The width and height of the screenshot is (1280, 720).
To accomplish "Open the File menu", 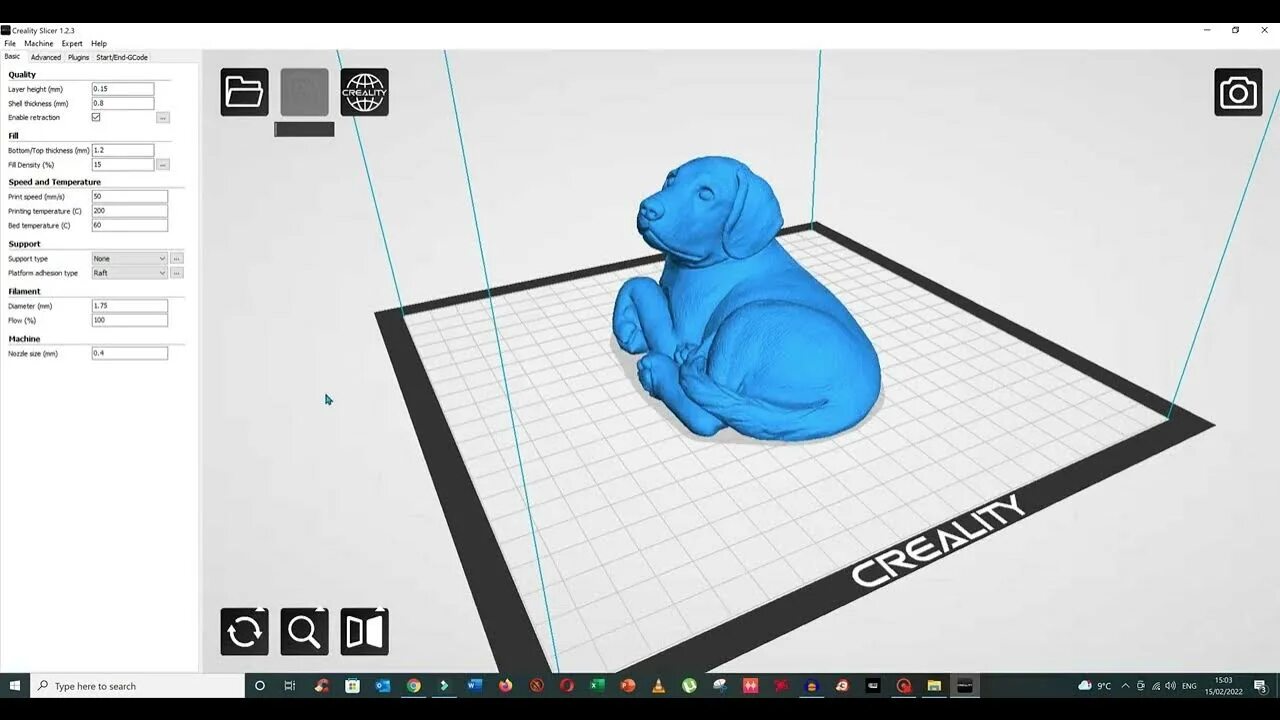I will 10,44.
